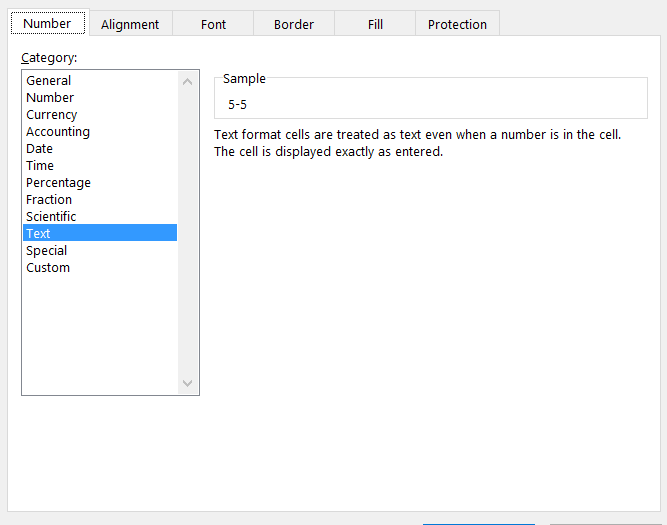
Task: Choose the Number category
Action: pyautogui.click(x=50, y=98)
